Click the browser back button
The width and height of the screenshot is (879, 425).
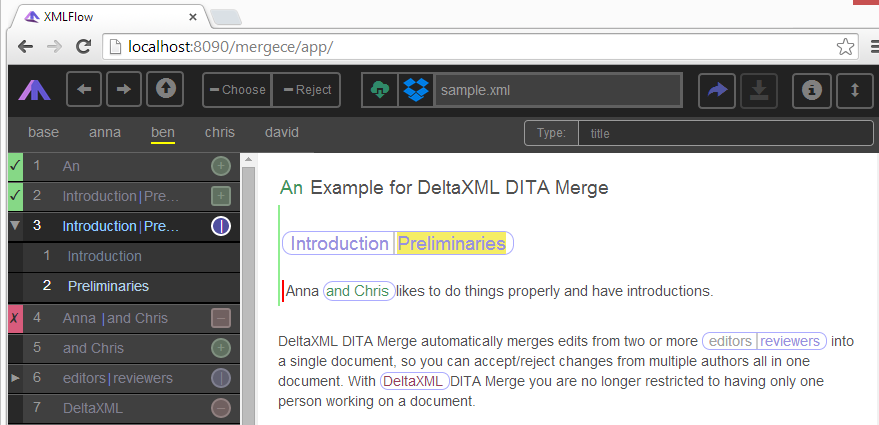(x=26, y=47)
